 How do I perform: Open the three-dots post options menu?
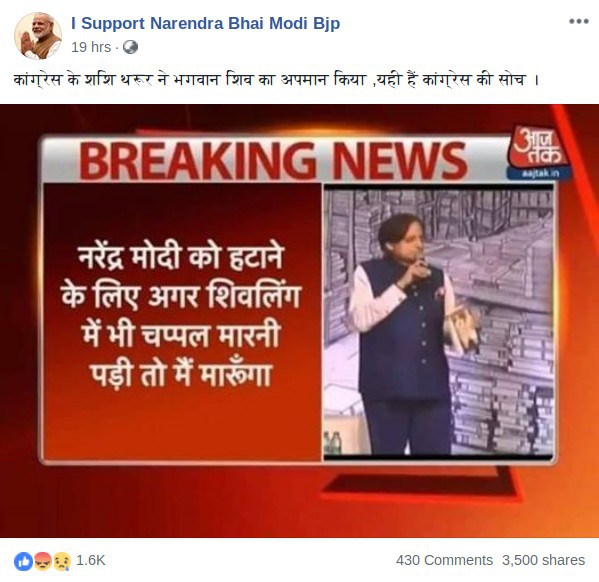[578, 21]
